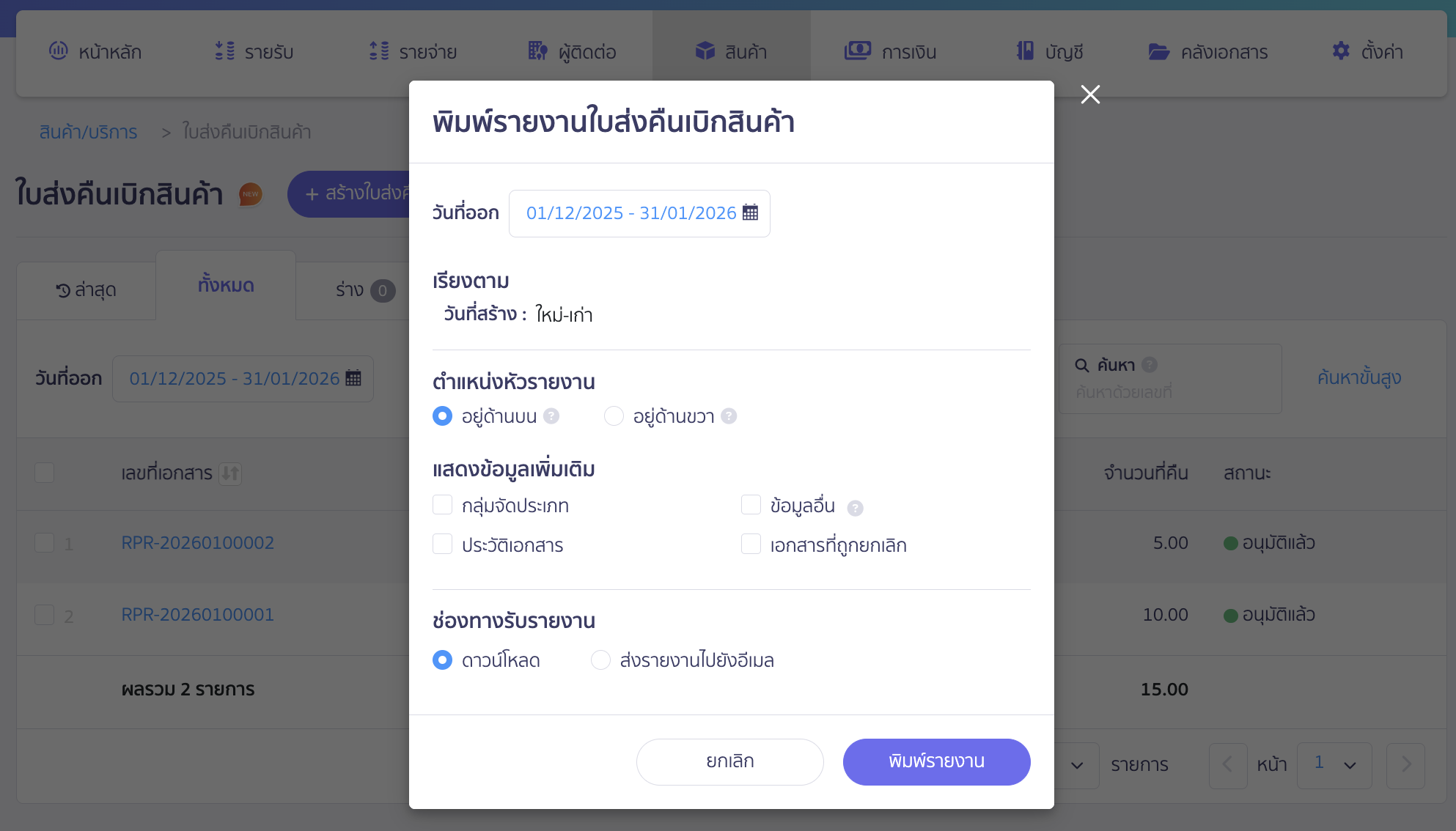The height and width of the screenshot is (831, 1456).
Task: Click the เลขที่เอกสาร sort arrows
Action: pos(230,474)
